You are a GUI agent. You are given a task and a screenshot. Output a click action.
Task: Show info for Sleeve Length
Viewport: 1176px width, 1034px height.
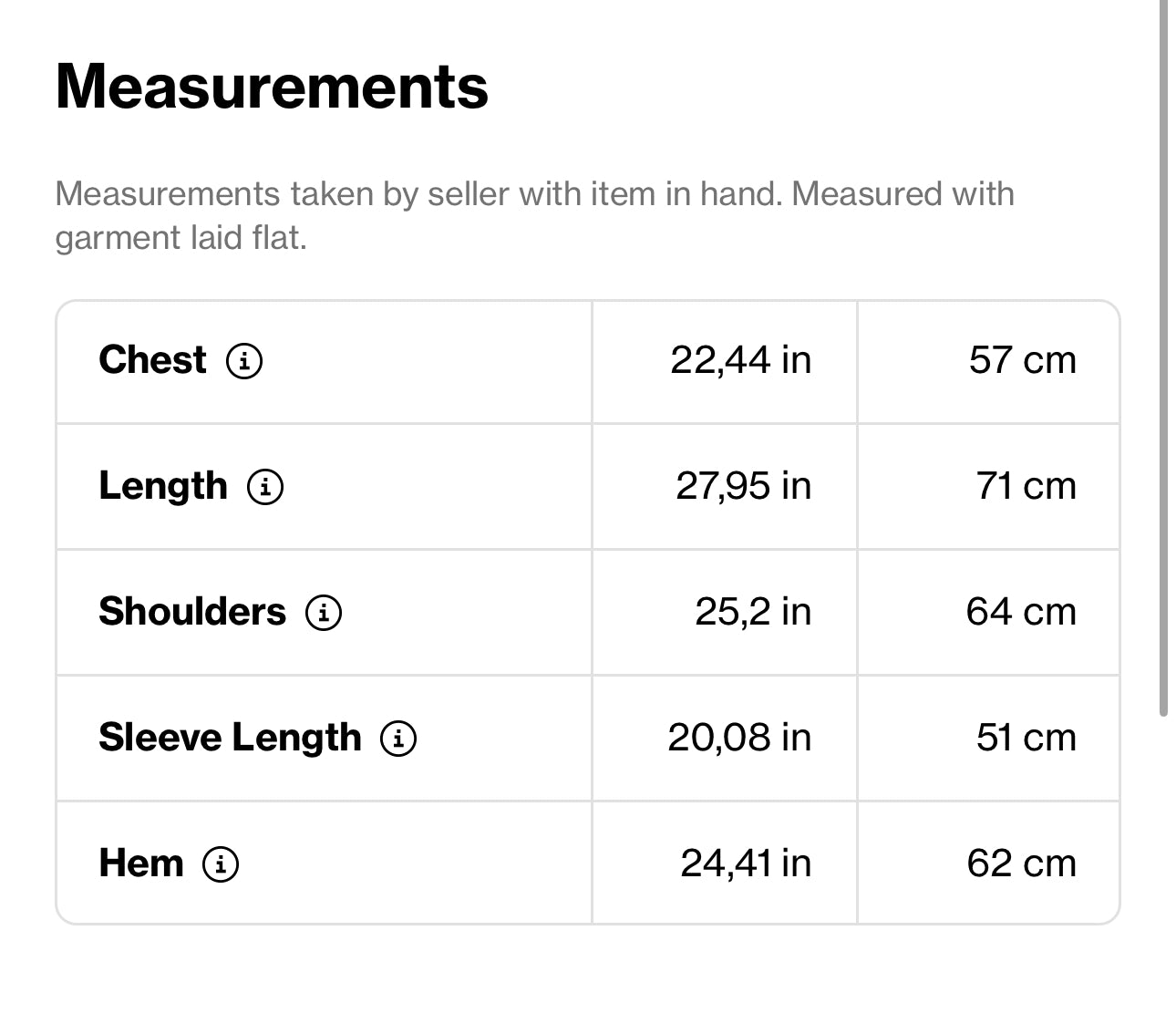click(x=398, y=738)
